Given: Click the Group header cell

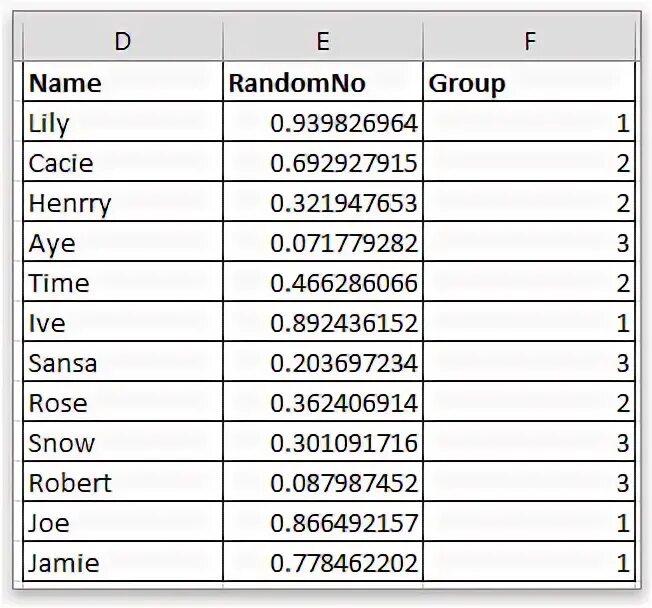Looking at the screenshot, I should tap(529, 83).
